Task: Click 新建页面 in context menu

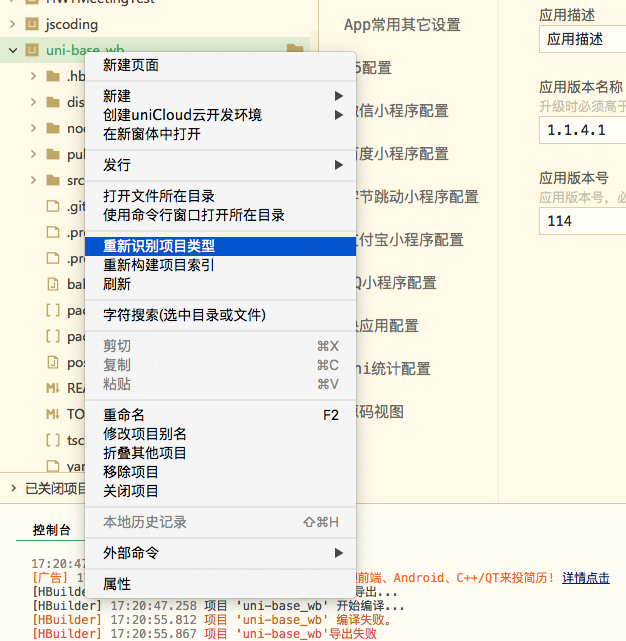Action: [220, 65]
